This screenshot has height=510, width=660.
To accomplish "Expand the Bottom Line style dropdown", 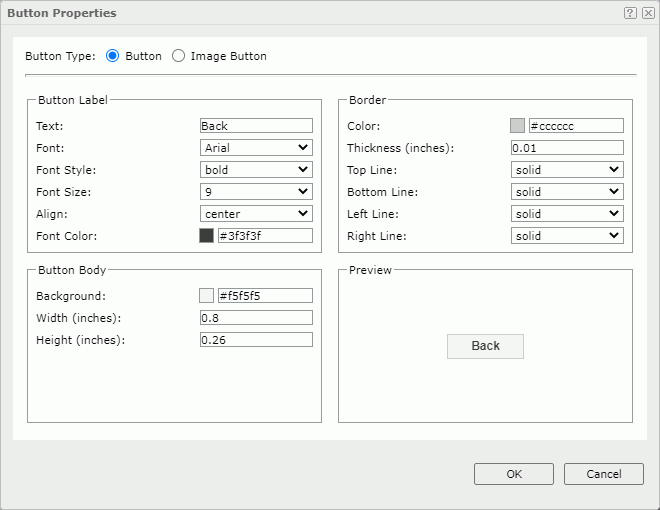I will 567,192.
